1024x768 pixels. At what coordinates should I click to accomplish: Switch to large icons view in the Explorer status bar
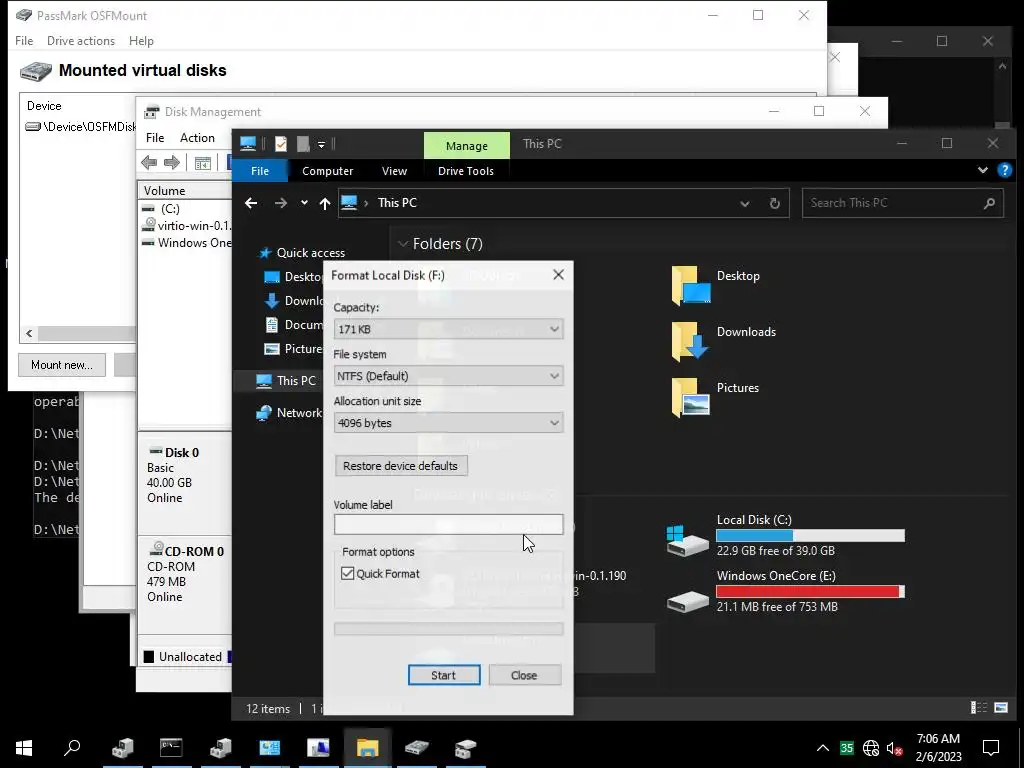coord(1001,707)
